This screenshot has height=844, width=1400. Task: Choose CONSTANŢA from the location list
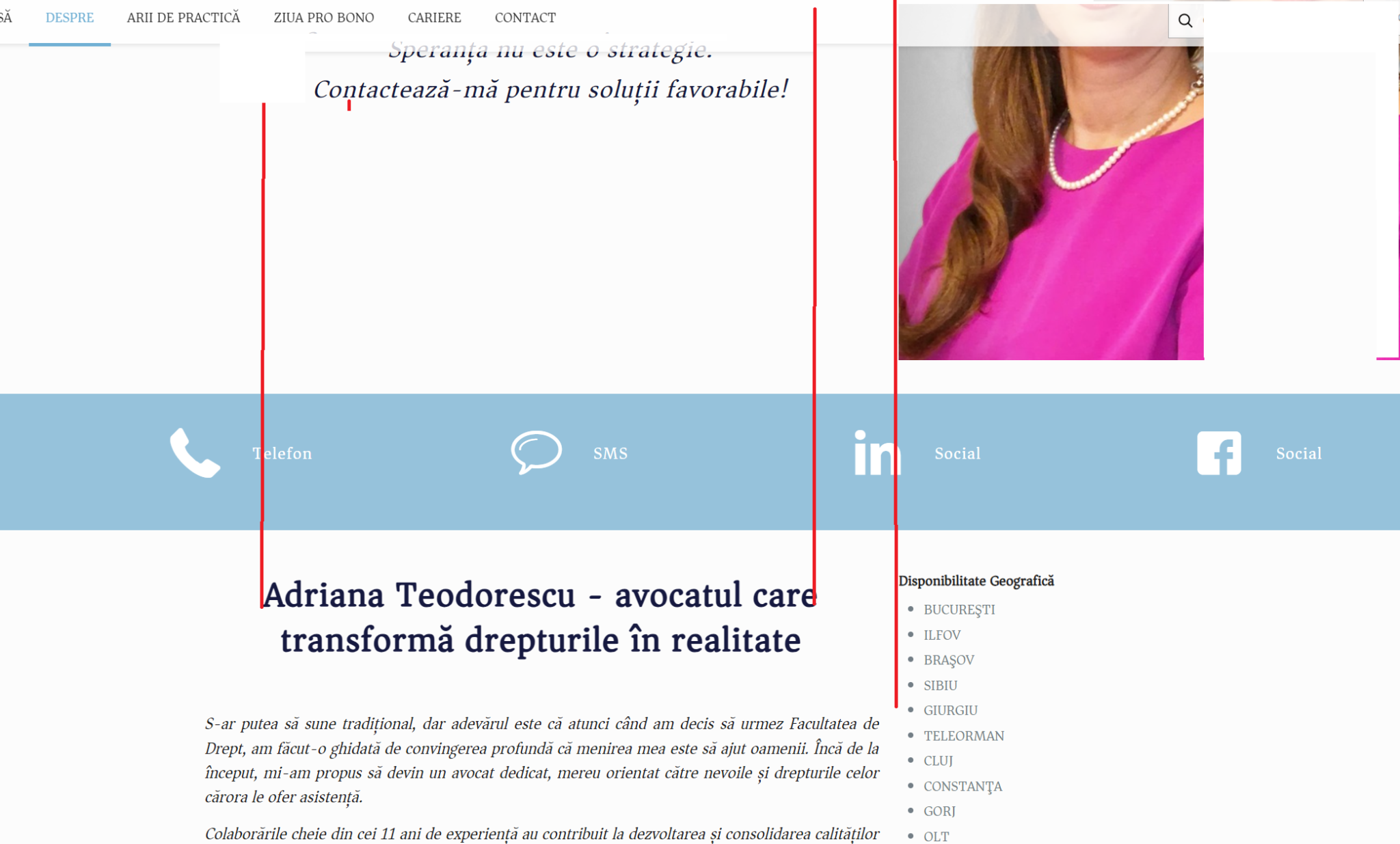click(x=962, y=787)
